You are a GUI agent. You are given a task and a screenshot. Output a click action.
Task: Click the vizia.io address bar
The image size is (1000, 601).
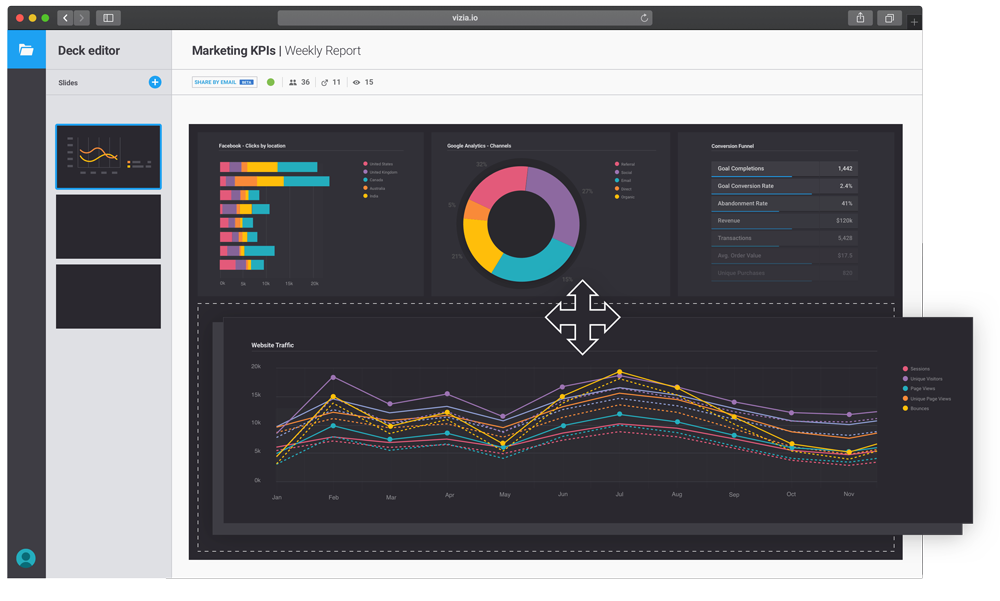click(465, 18)
